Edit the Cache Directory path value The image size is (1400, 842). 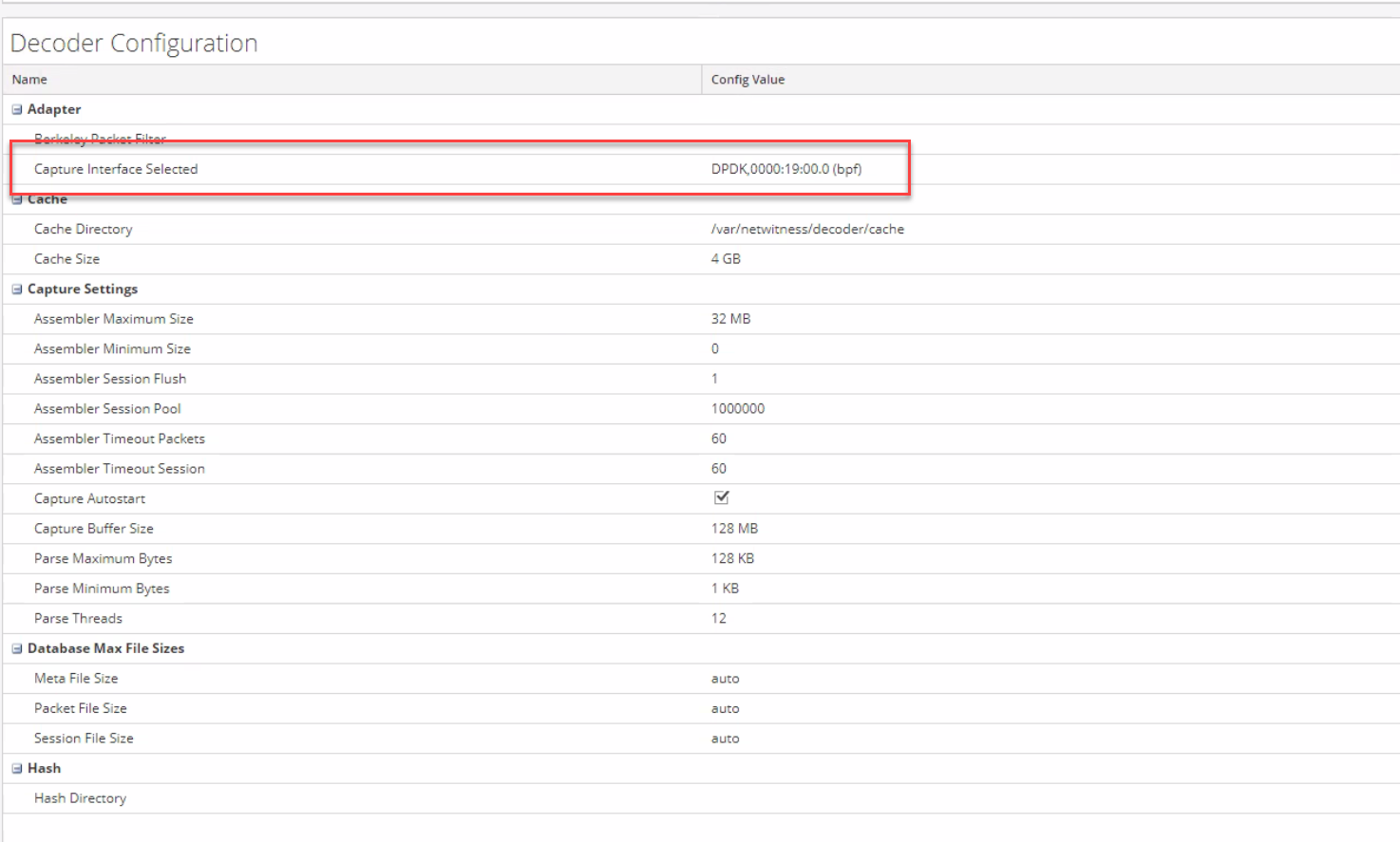(806, 229)
